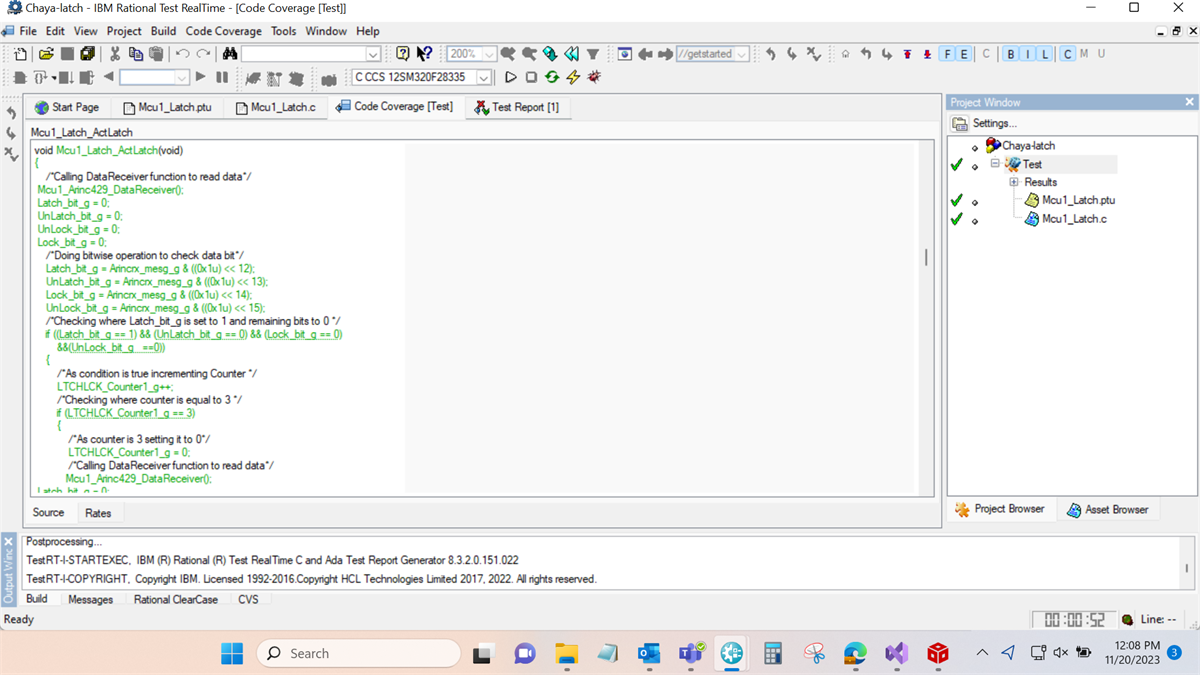Toggle the M coverage type button
Viewport: 1200px width, 675px height.
coord(1084,54)
